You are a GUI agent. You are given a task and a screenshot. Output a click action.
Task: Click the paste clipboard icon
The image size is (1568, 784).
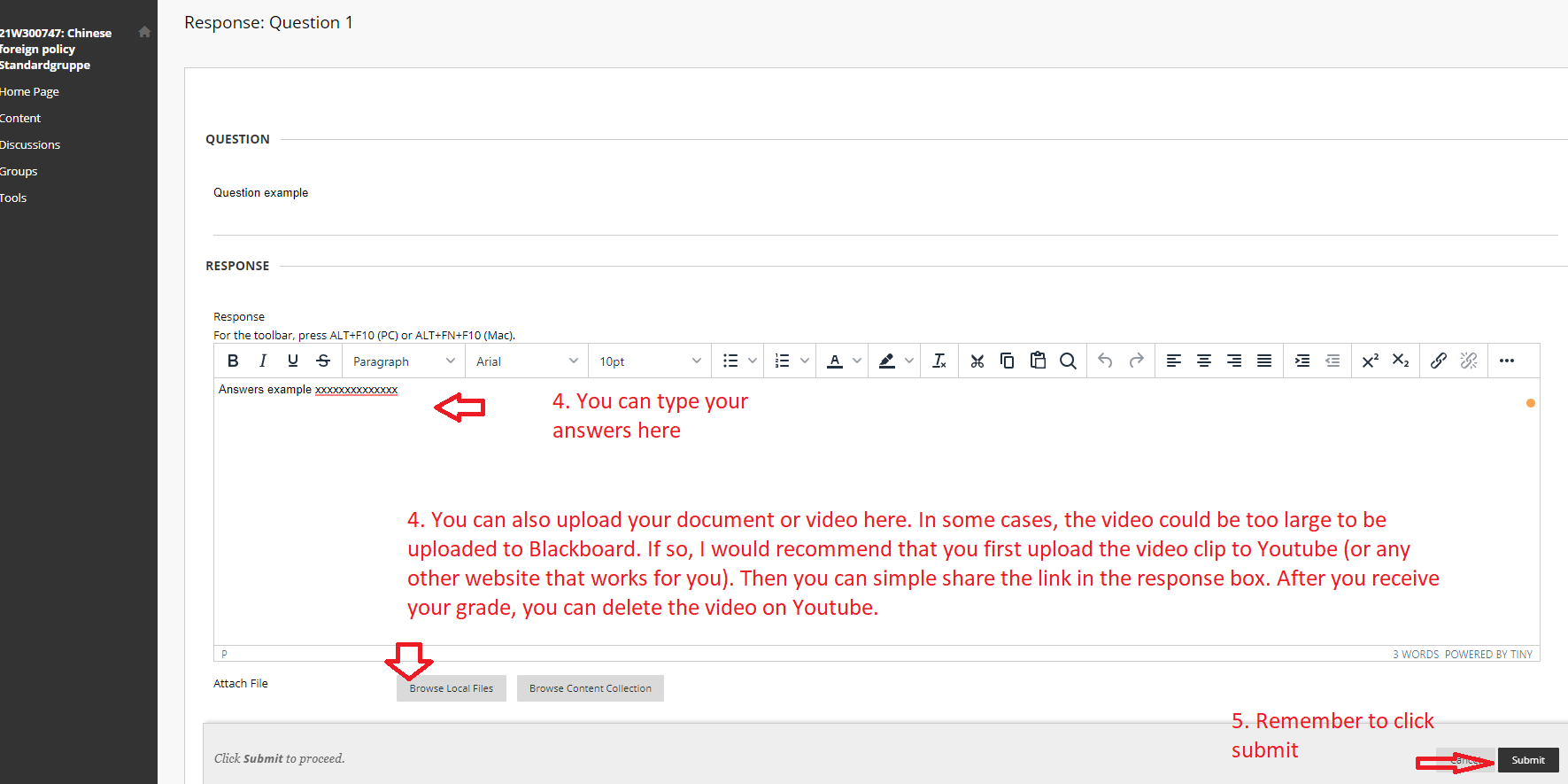point(1038,361)
